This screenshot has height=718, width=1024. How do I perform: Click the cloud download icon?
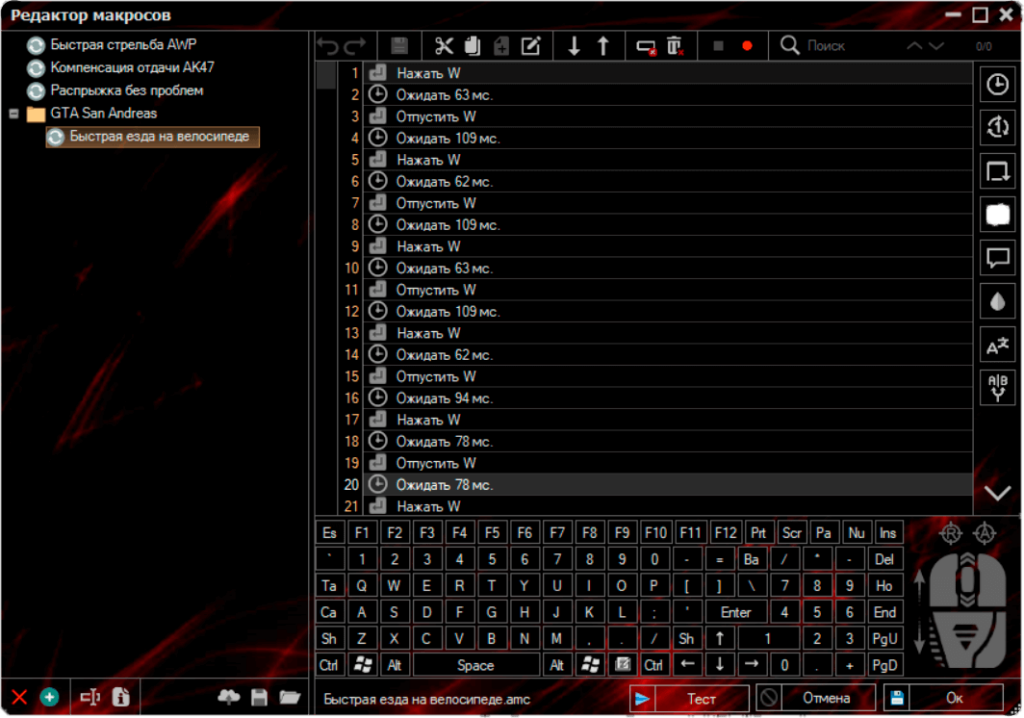228,697
